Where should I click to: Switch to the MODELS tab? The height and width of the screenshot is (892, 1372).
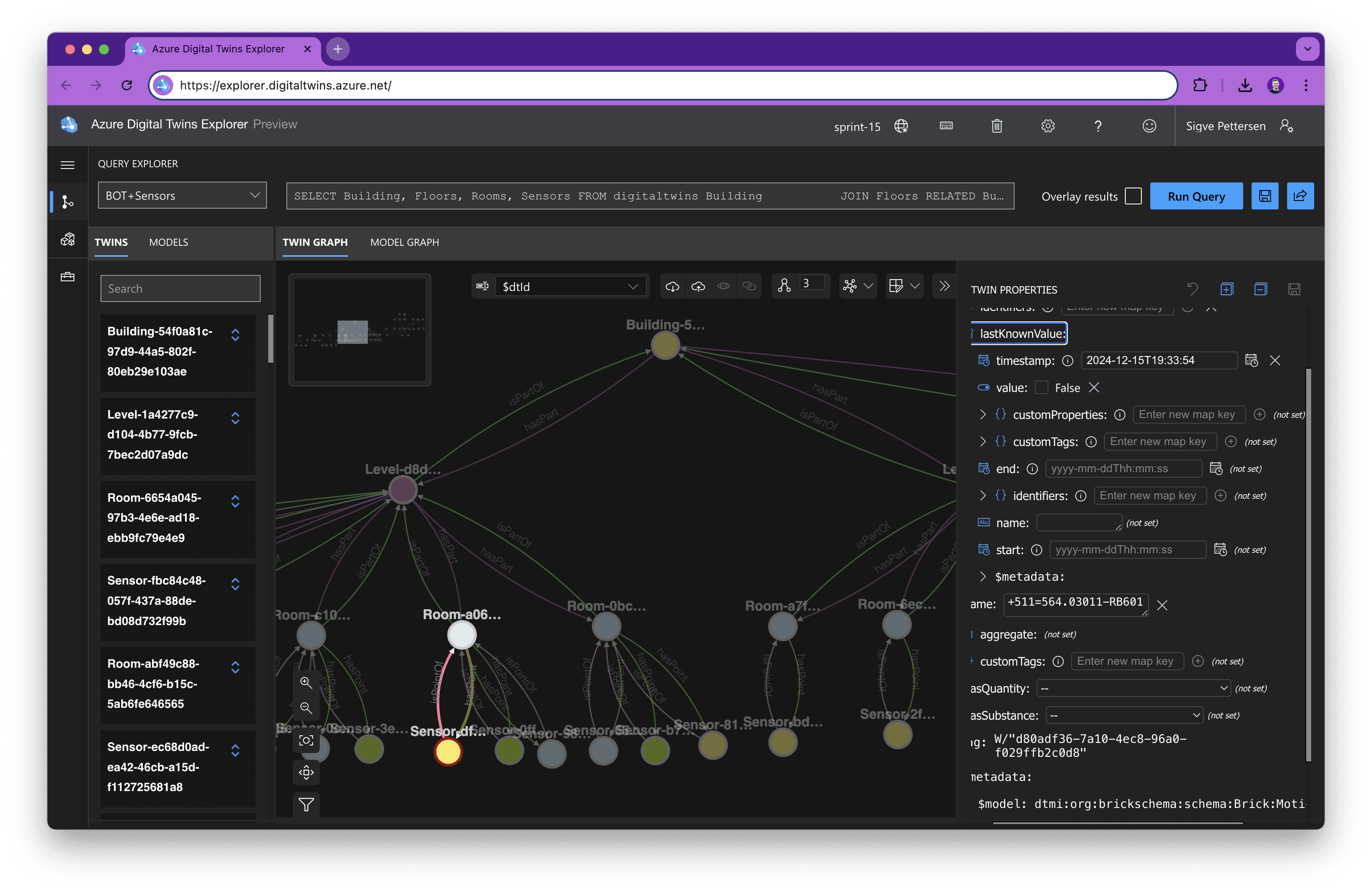click(x=168, y=242)
